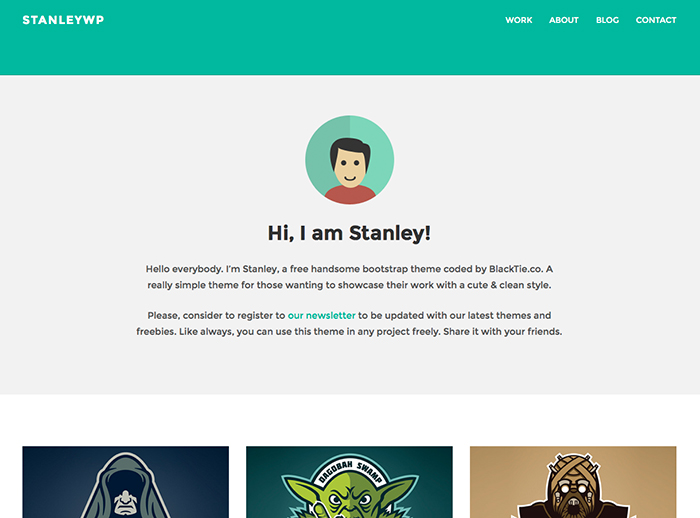700x518 pixels.
Task: Open the Tusken Raider portfolio thumbnail
Action: 573,482
